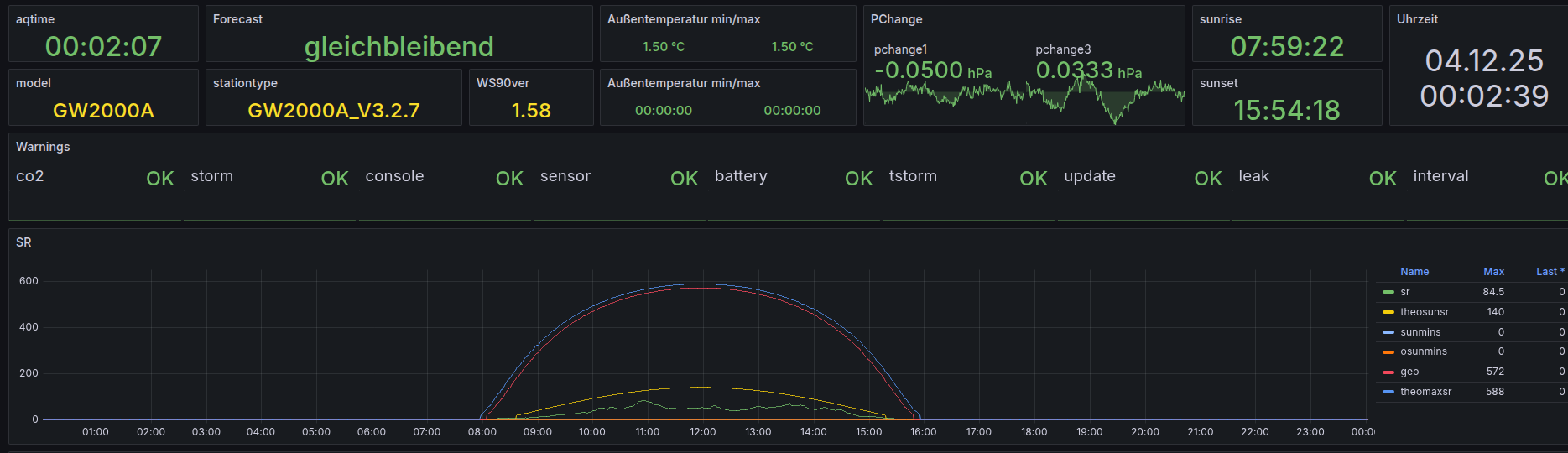The height and width of the screenshot is (453, 1568).
Task: Open the Forecast panel title
Action: [237, 19]
